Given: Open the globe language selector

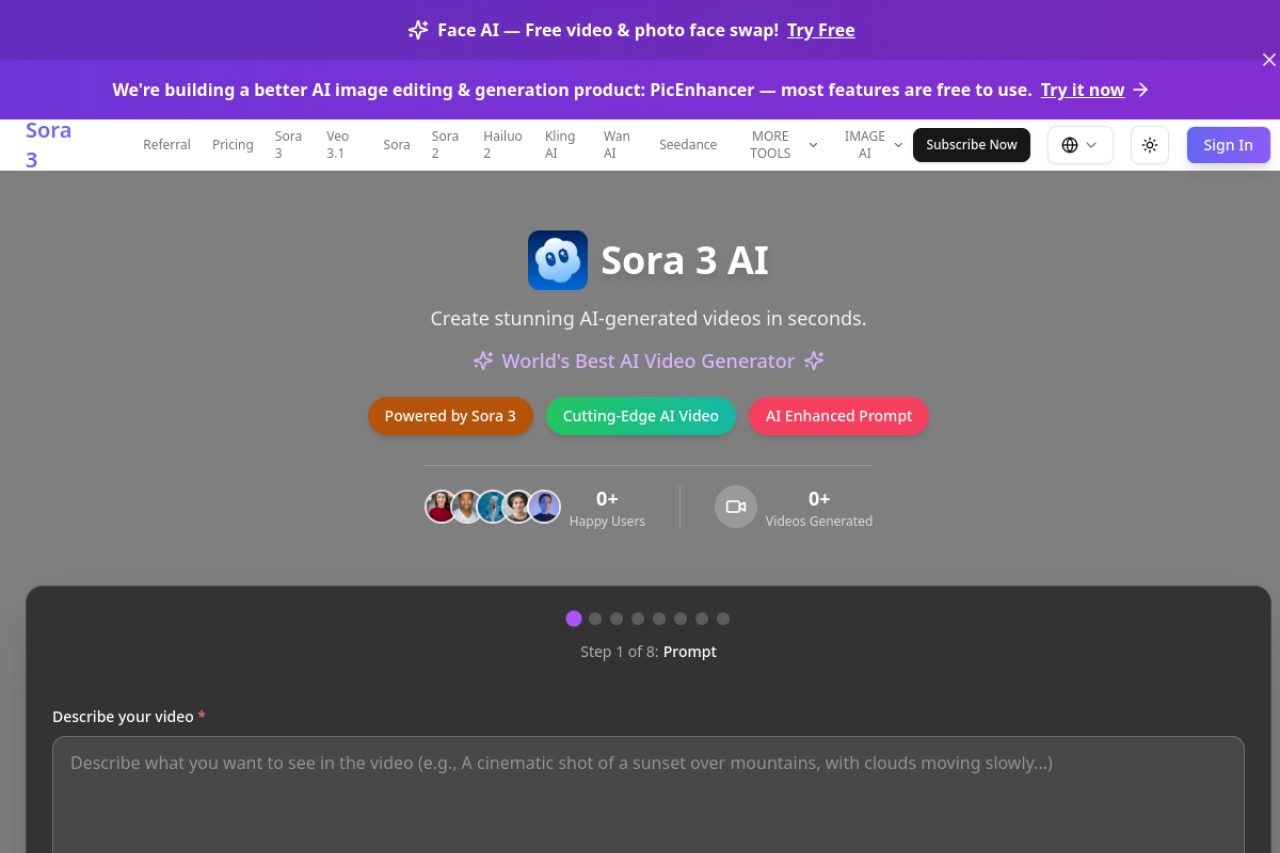Looking at the screenshot, I should (1080, 145).
